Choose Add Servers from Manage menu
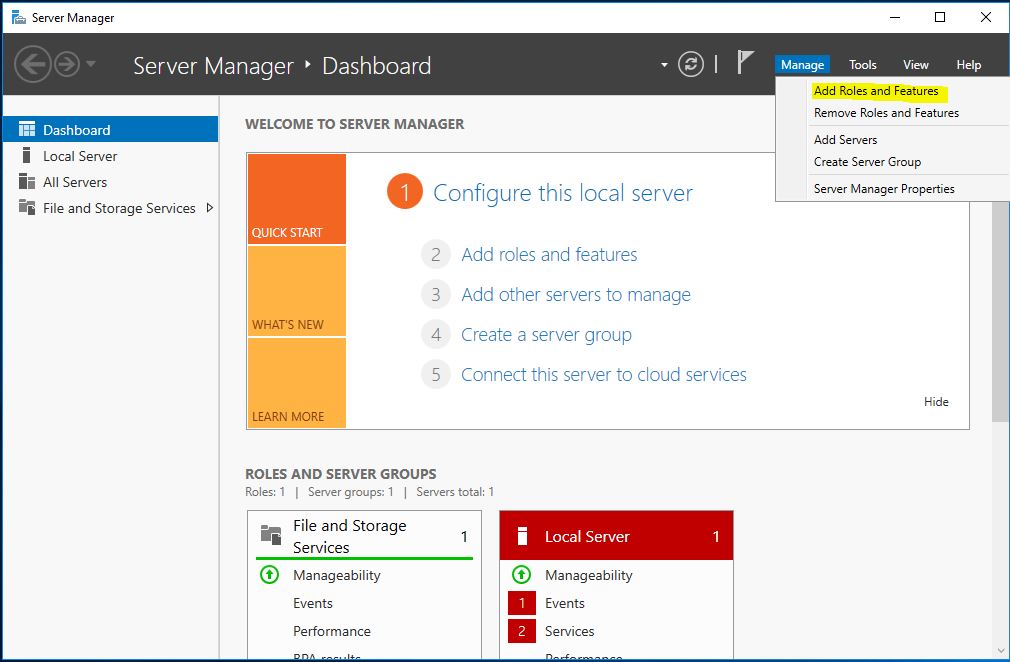The height and width of the screenshot is (662, 1010). 845,140
